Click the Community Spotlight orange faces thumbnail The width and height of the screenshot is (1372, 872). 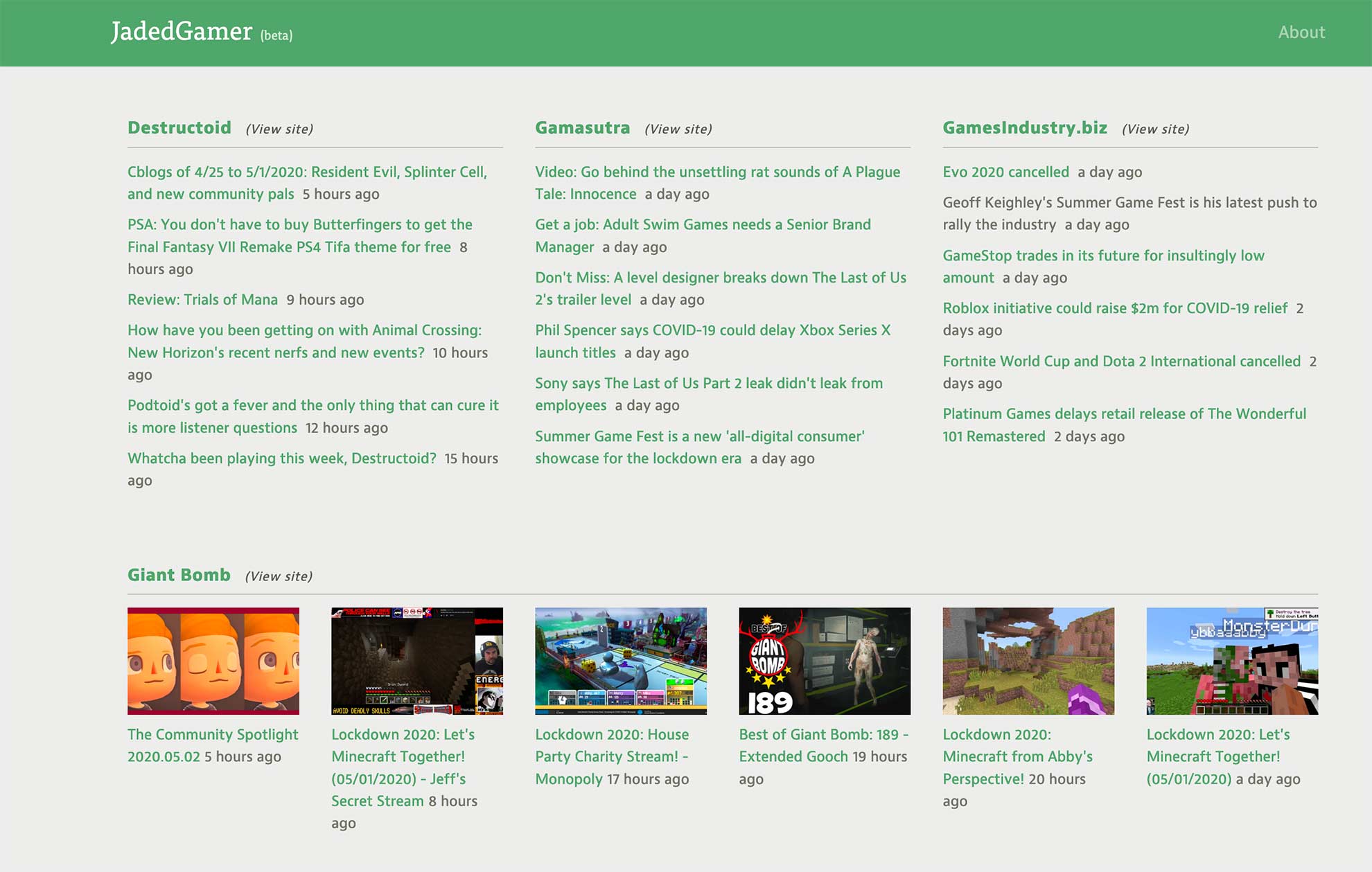click(x=213, y=661)
